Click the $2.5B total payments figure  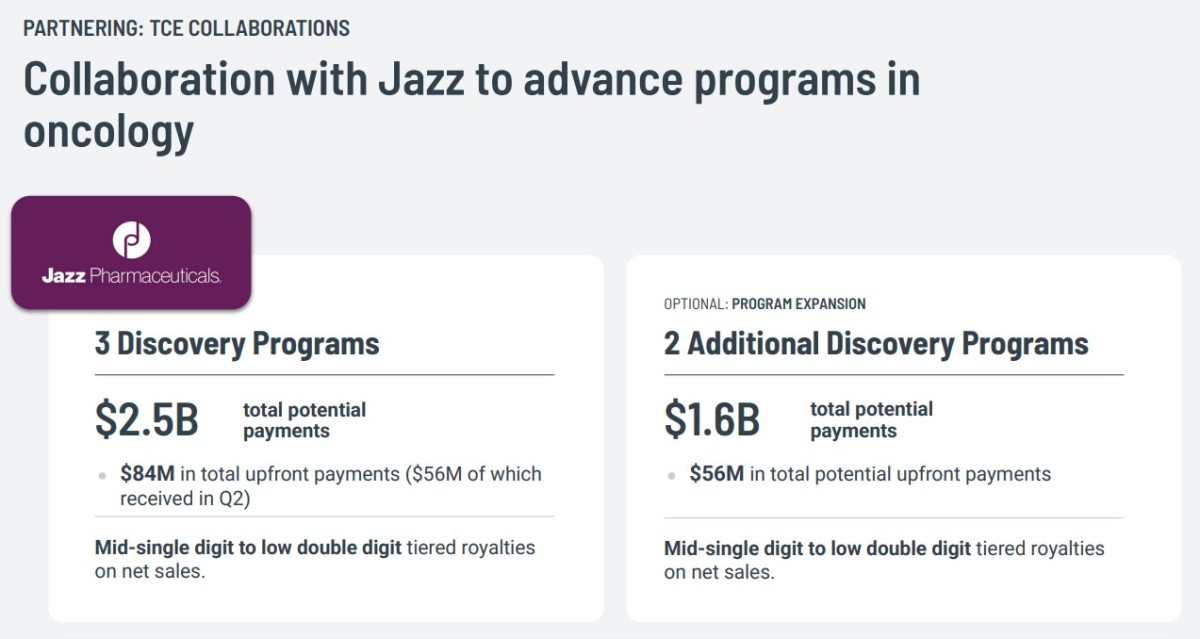147,420
